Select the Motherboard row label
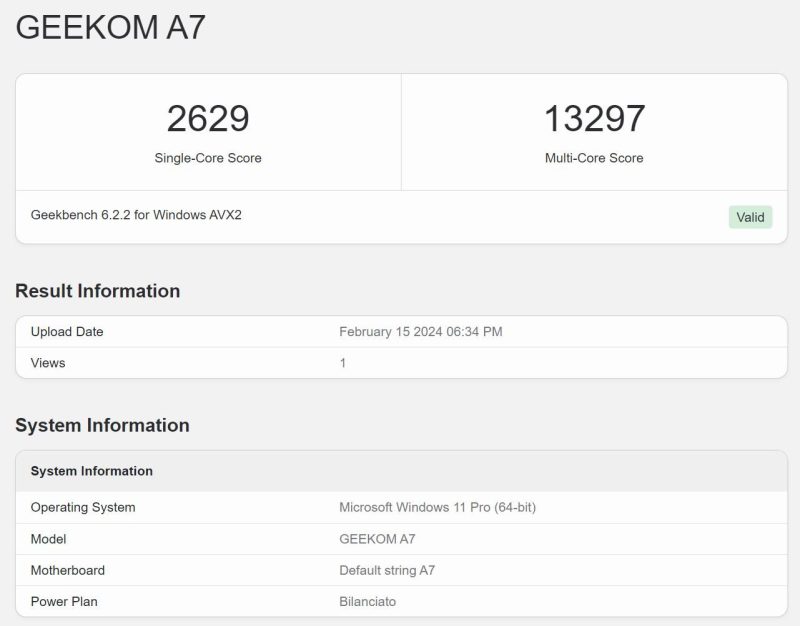Screen dimensions: 800x626 [68, 570]
